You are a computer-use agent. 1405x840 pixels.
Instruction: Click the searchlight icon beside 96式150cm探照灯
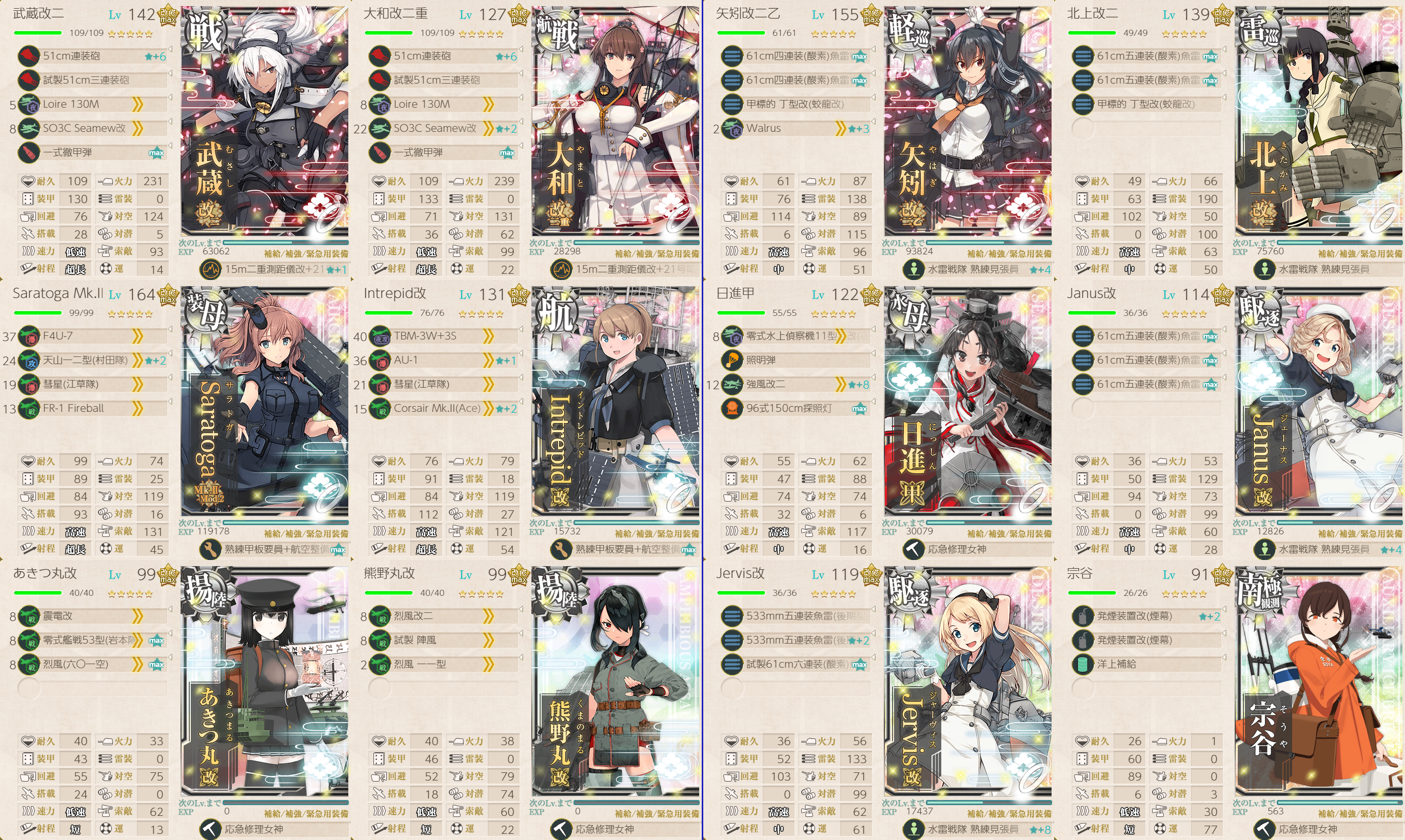coord(732,408)
